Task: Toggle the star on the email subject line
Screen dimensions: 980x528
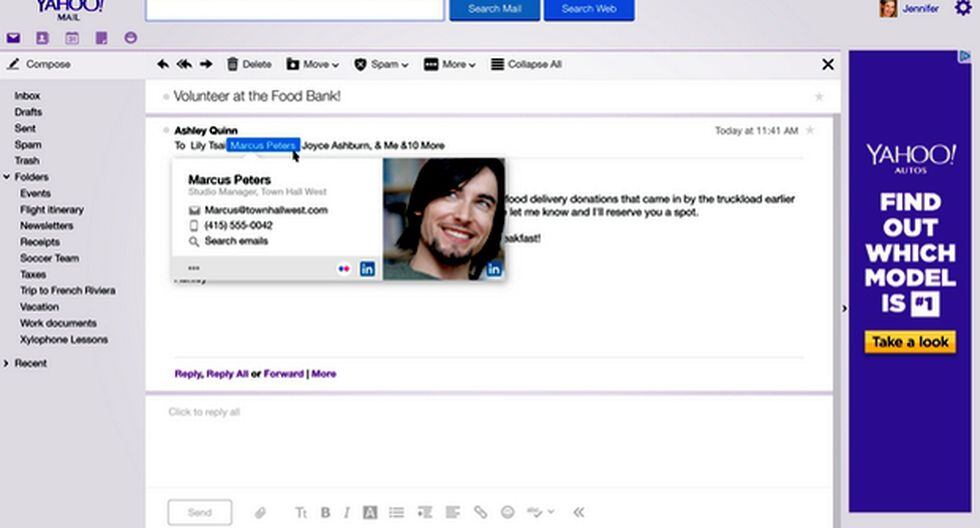Action: [819, 97]
